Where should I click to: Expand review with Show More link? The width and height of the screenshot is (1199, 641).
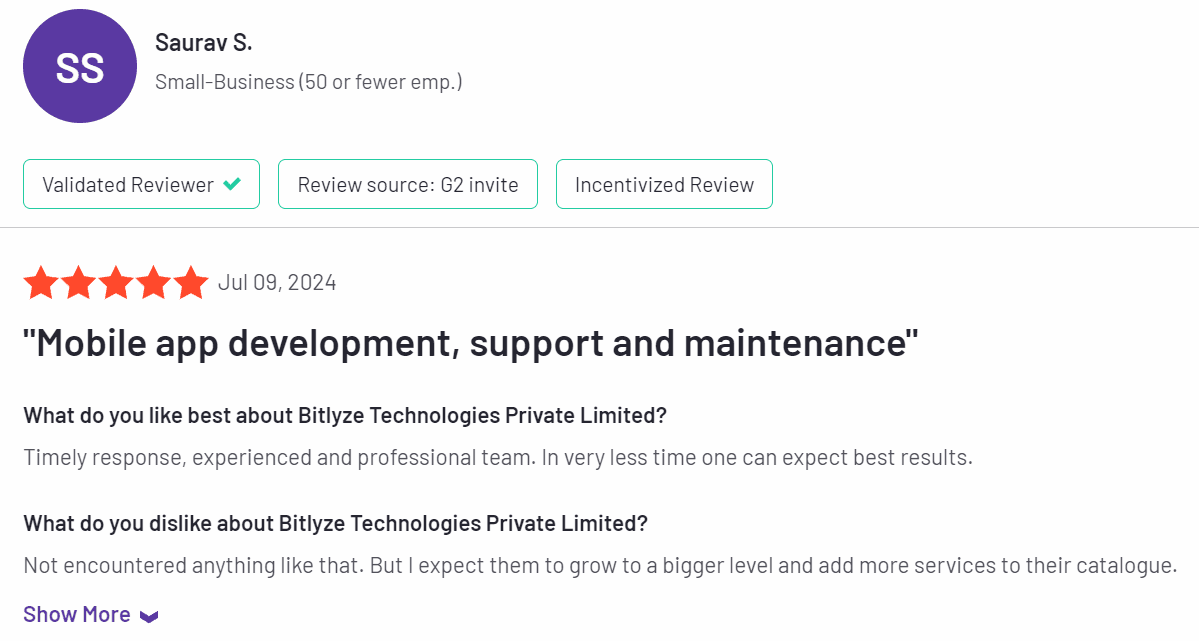click(x=77, y=614)
